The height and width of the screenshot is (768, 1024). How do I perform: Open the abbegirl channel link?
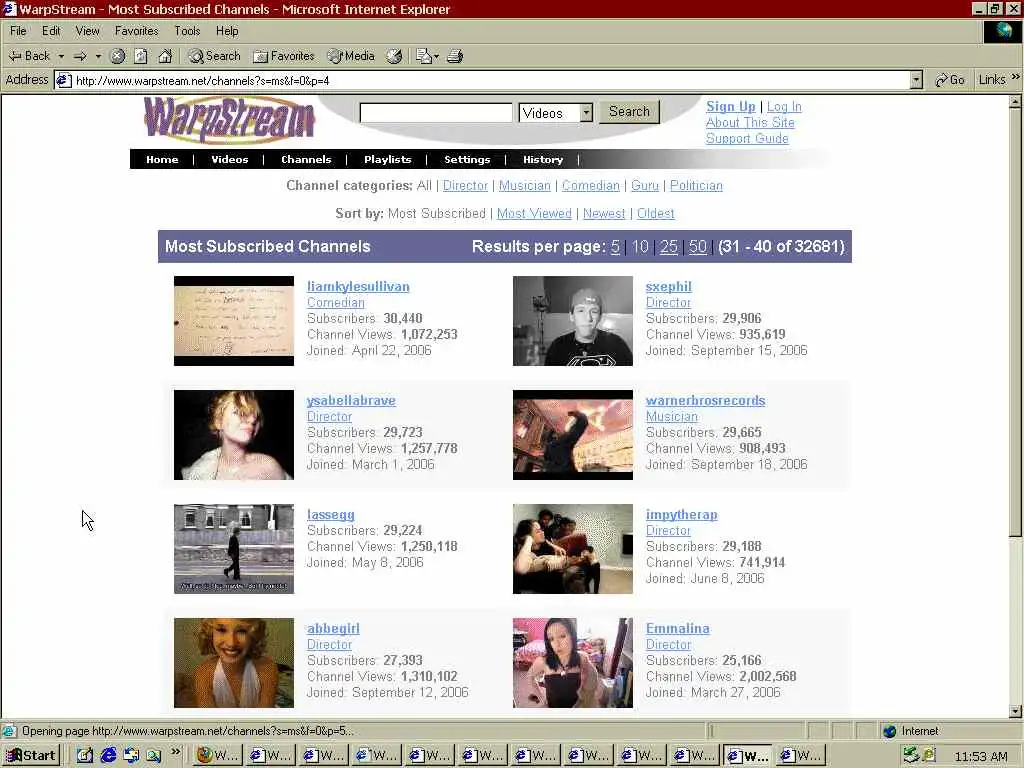coord(333,628)
